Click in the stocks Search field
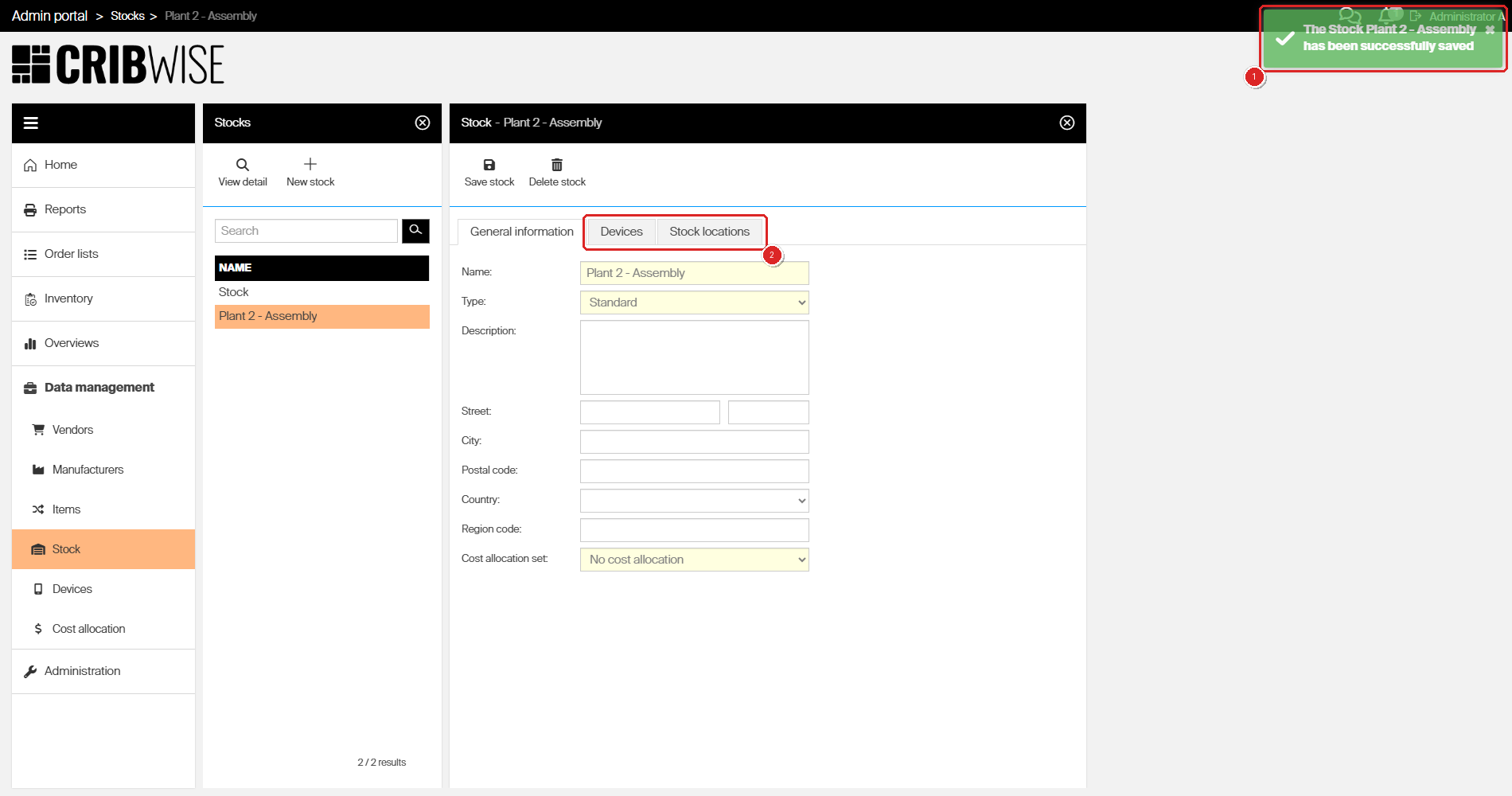Screen dimensions: 1512x796 tap(306, 231)
